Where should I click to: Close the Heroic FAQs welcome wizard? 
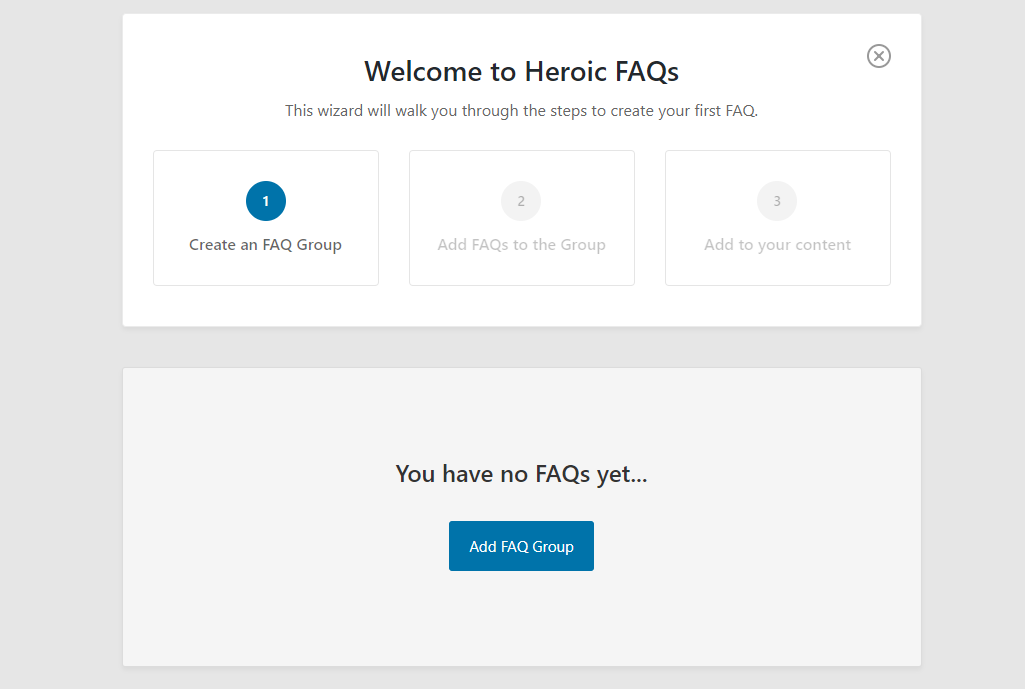tap(878, 56)
